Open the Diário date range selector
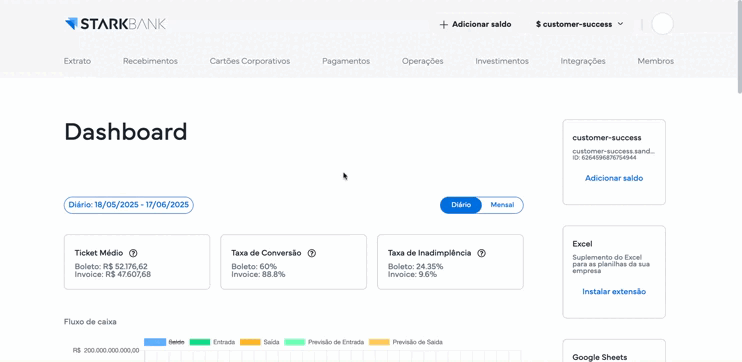This screenshot has height=362, width=742. [129, 205]
